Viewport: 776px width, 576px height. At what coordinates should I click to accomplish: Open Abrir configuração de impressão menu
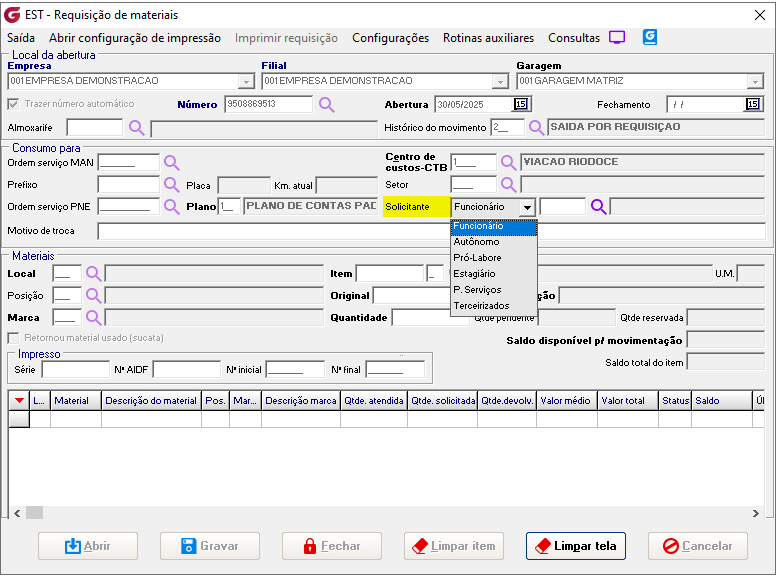[x=135, y=38]
